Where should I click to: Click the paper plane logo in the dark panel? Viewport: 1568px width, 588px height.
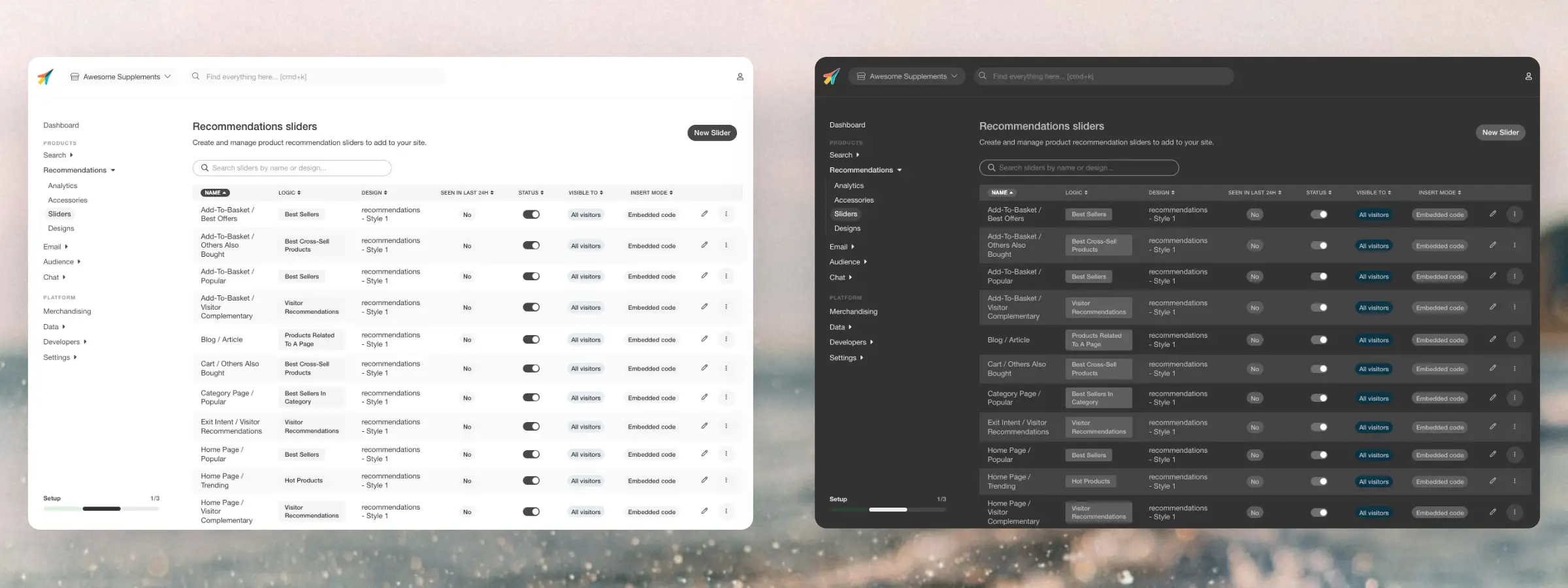[831, 76]
